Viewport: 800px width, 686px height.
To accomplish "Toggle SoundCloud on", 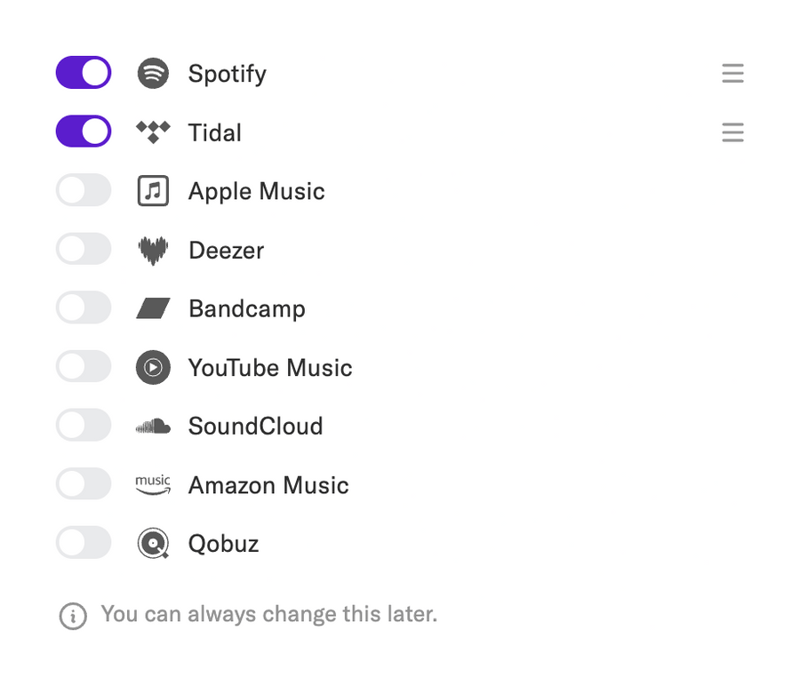I will pyautogui.click(x=83, y=425).
